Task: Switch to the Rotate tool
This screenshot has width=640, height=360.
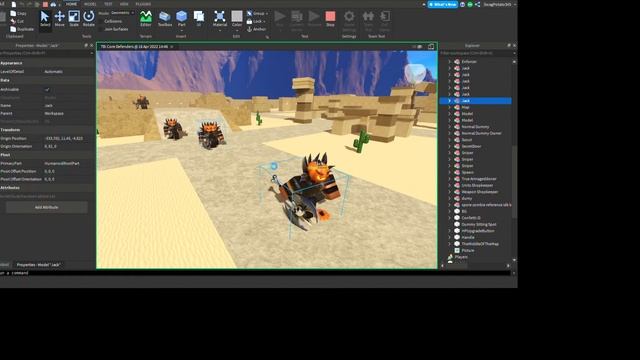Action: 89,19
